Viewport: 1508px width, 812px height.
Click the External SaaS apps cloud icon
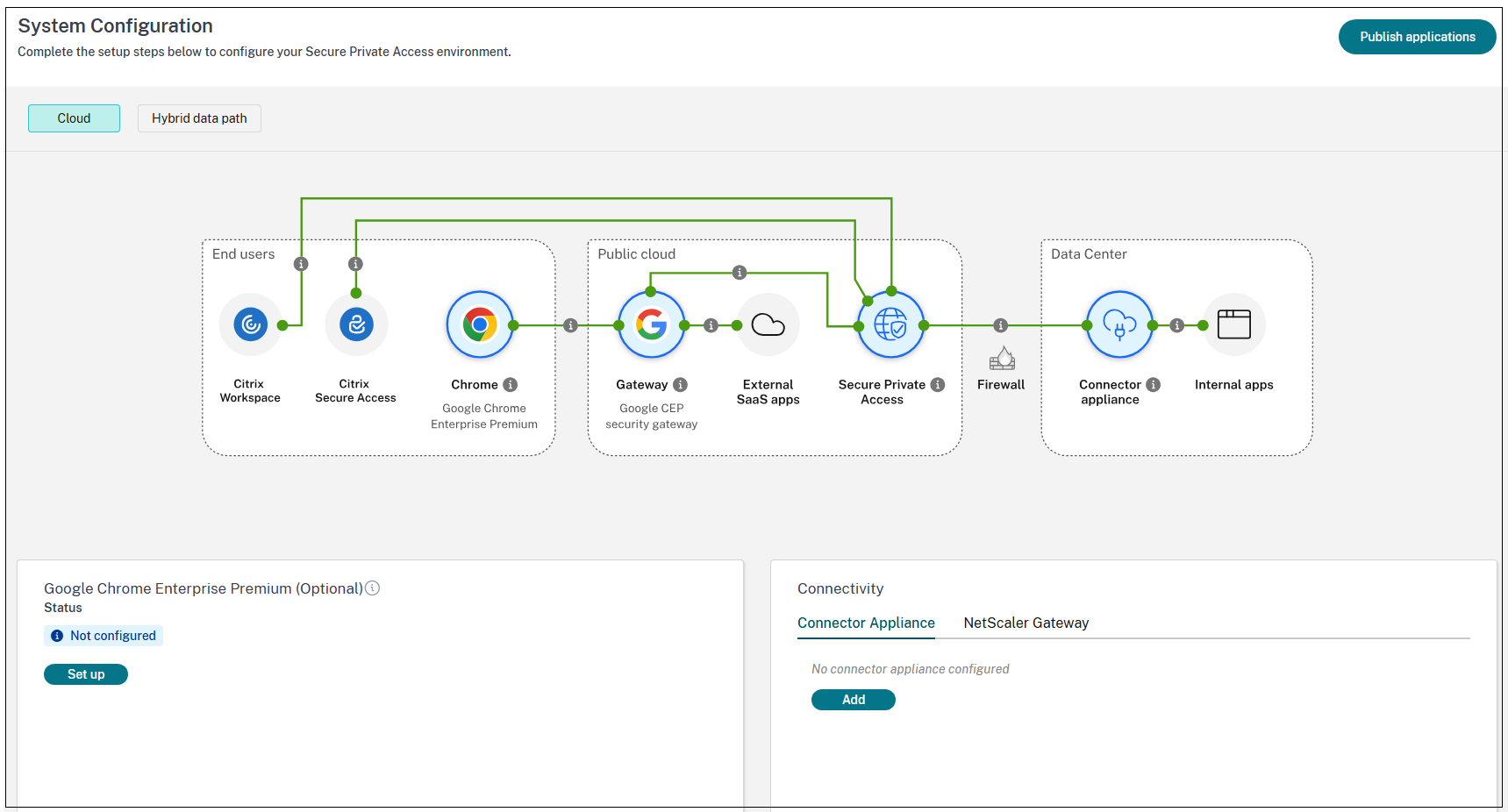(x=768, y=325)
